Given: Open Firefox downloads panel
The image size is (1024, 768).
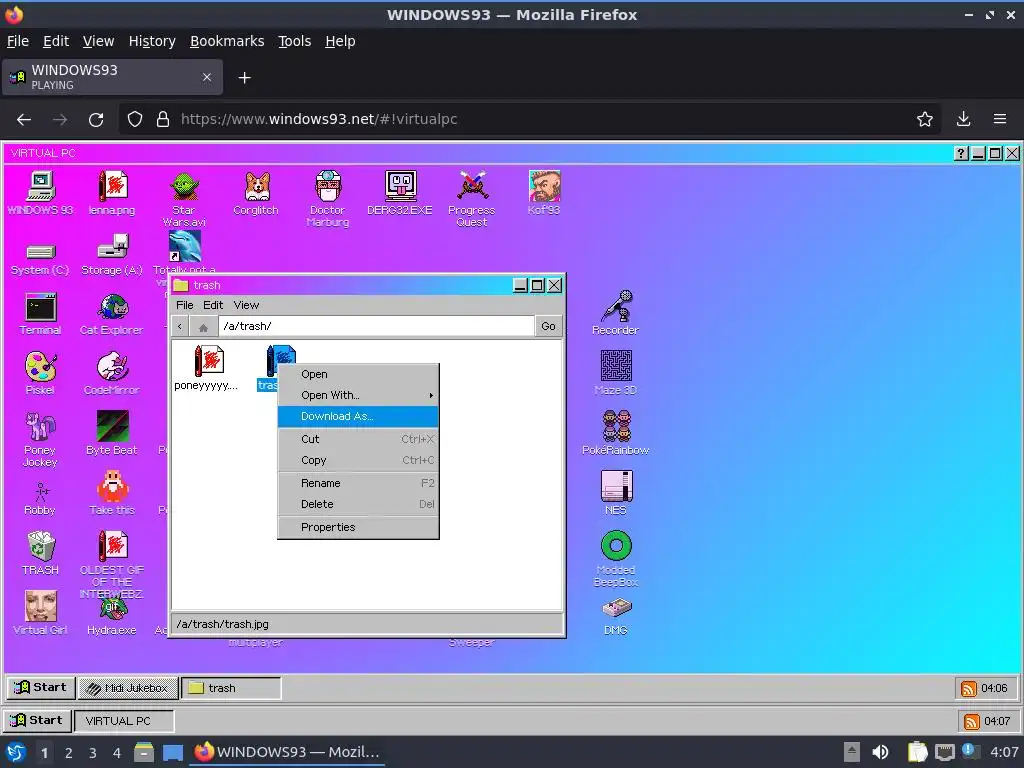Looking at the screenshot, I should (963, 120).
